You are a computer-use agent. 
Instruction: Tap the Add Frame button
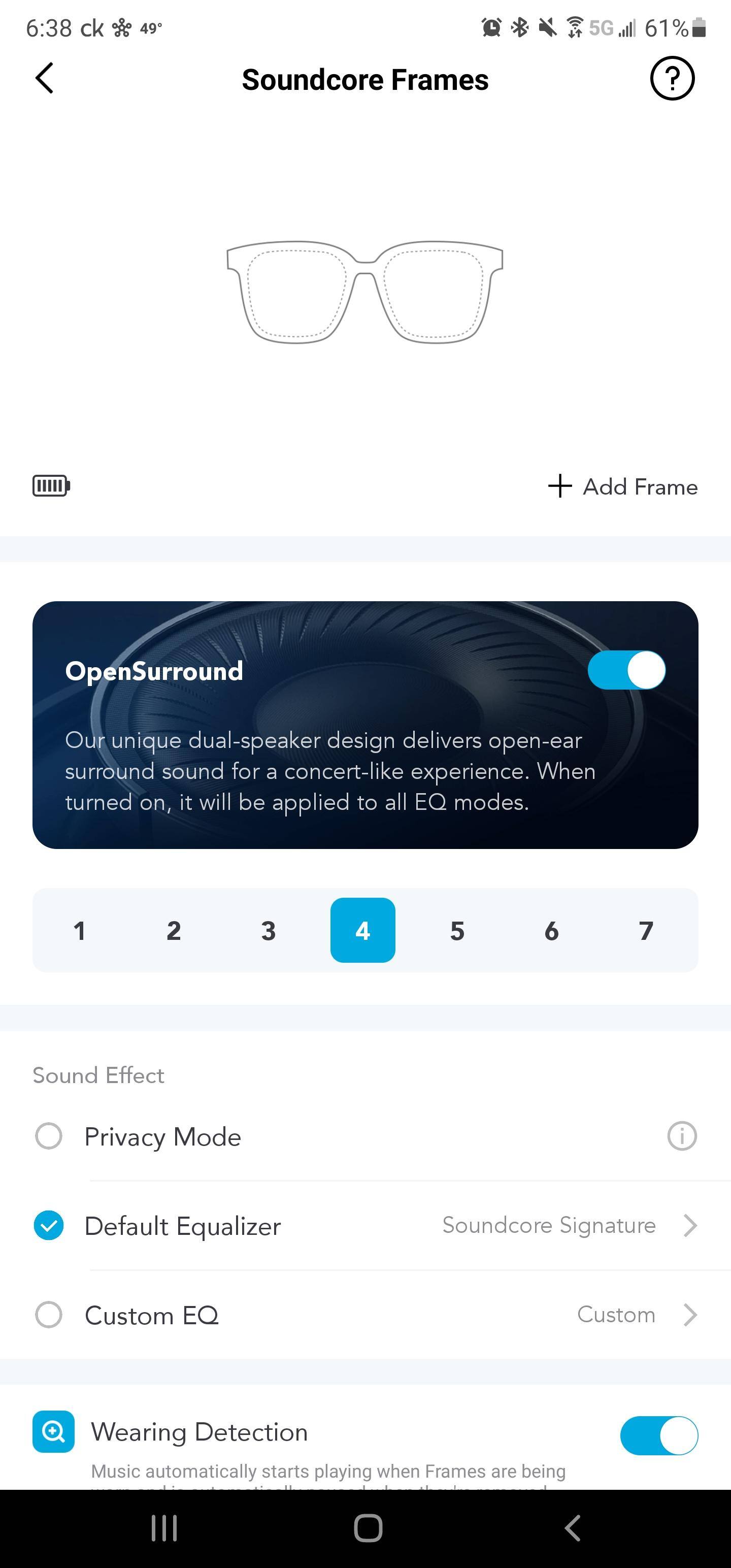(623, 486)
